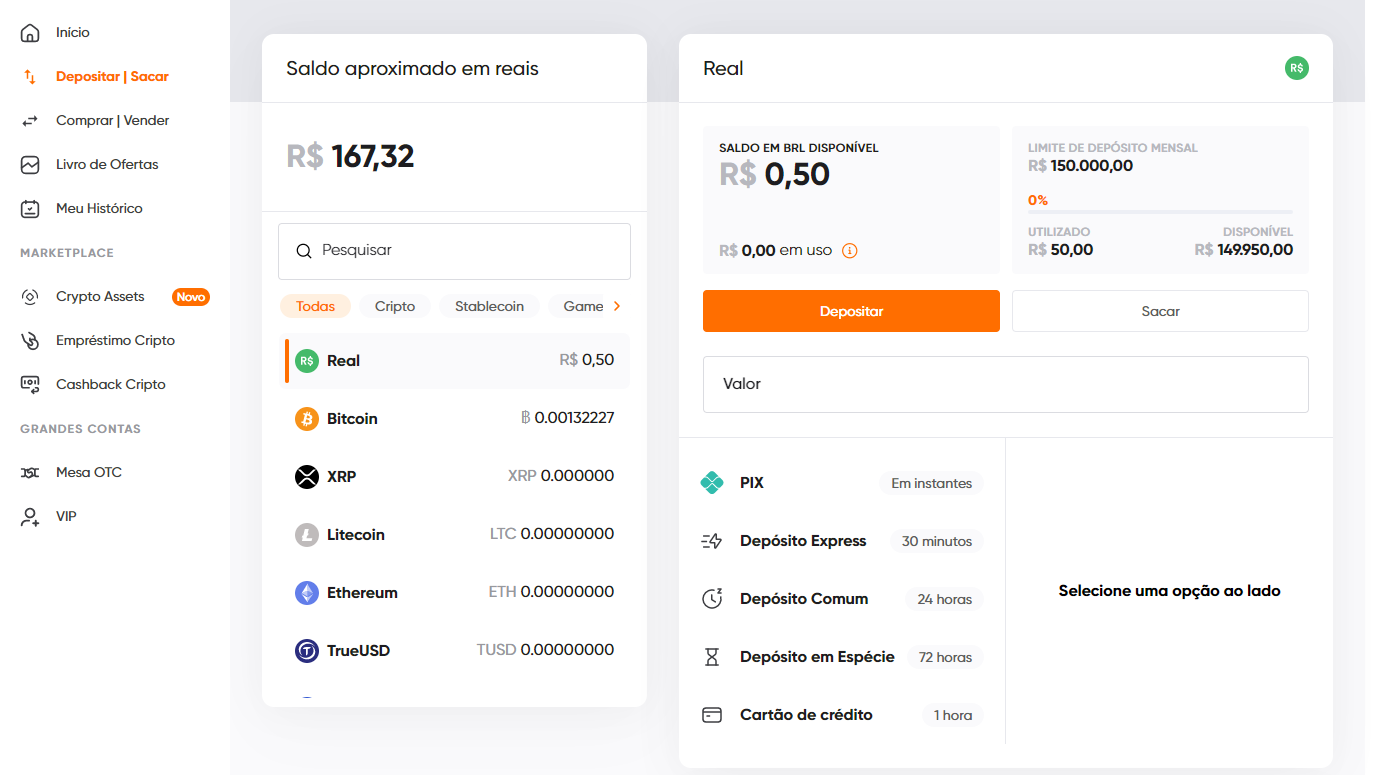The width and height of the screenshot is (1381, 775).
Task: Click the info icon next to em uso
Action: (850, 251)
